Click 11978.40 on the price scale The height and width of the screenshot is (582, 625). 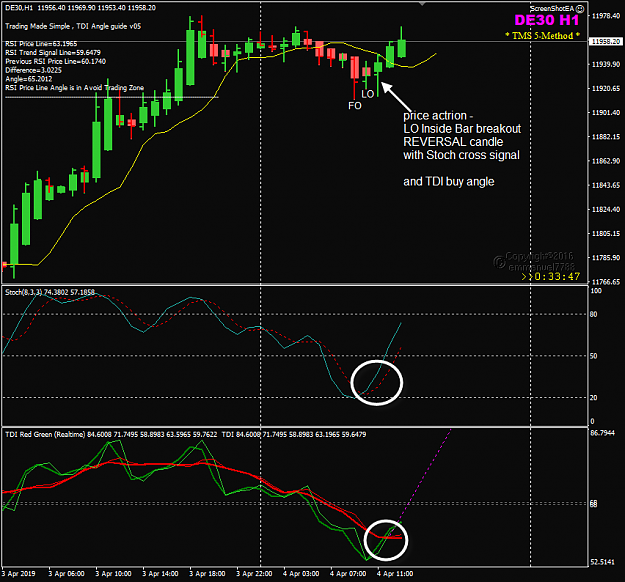(606, 16)
